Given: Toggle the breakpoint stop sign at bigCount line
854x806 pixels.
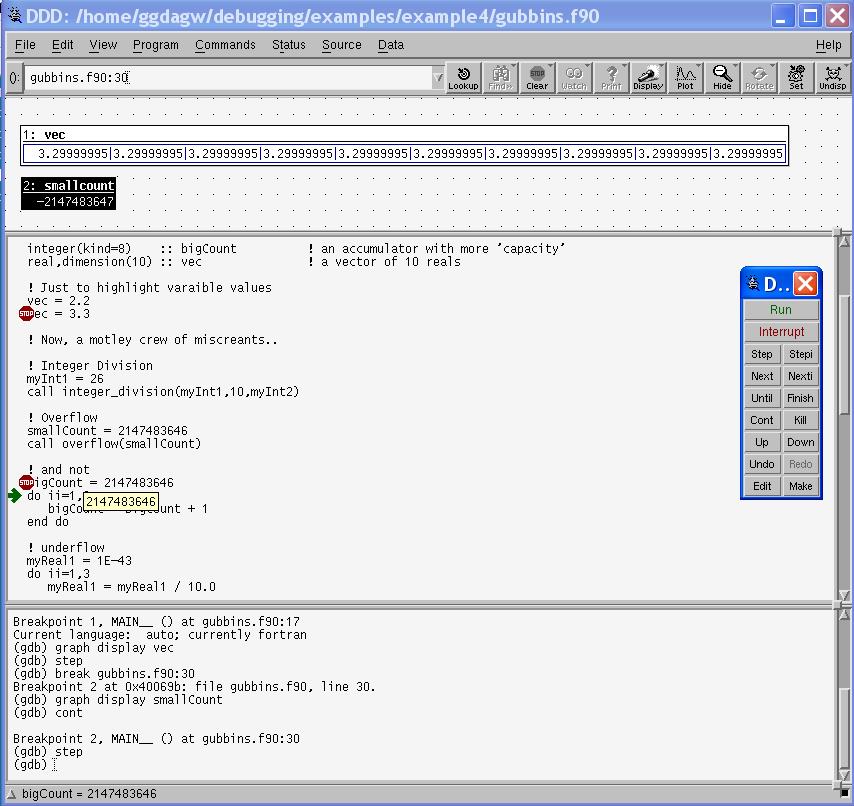Looking at the screenshot, I should click(26, 483).
